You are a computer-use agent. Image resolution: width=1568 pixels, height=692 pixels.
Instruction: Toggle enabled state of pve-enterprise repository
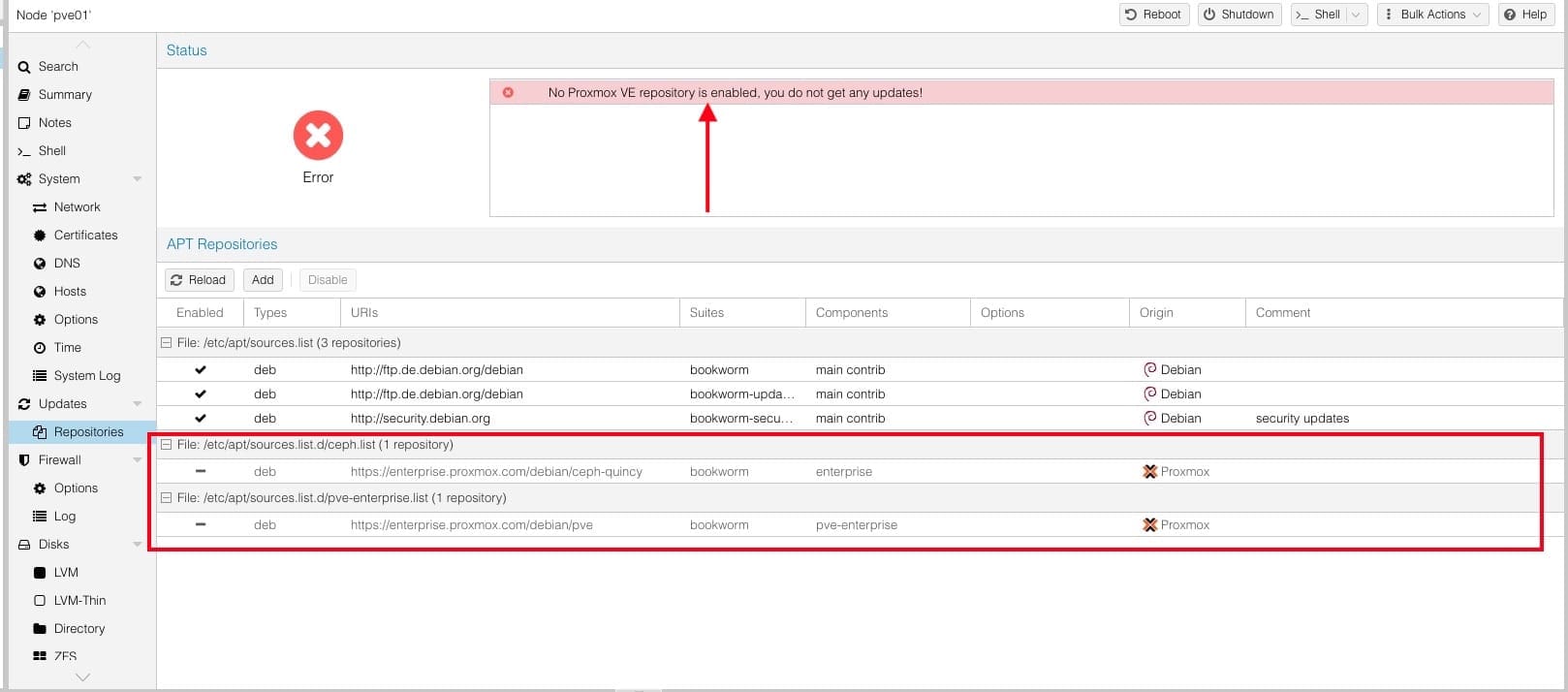click(201, 525)
